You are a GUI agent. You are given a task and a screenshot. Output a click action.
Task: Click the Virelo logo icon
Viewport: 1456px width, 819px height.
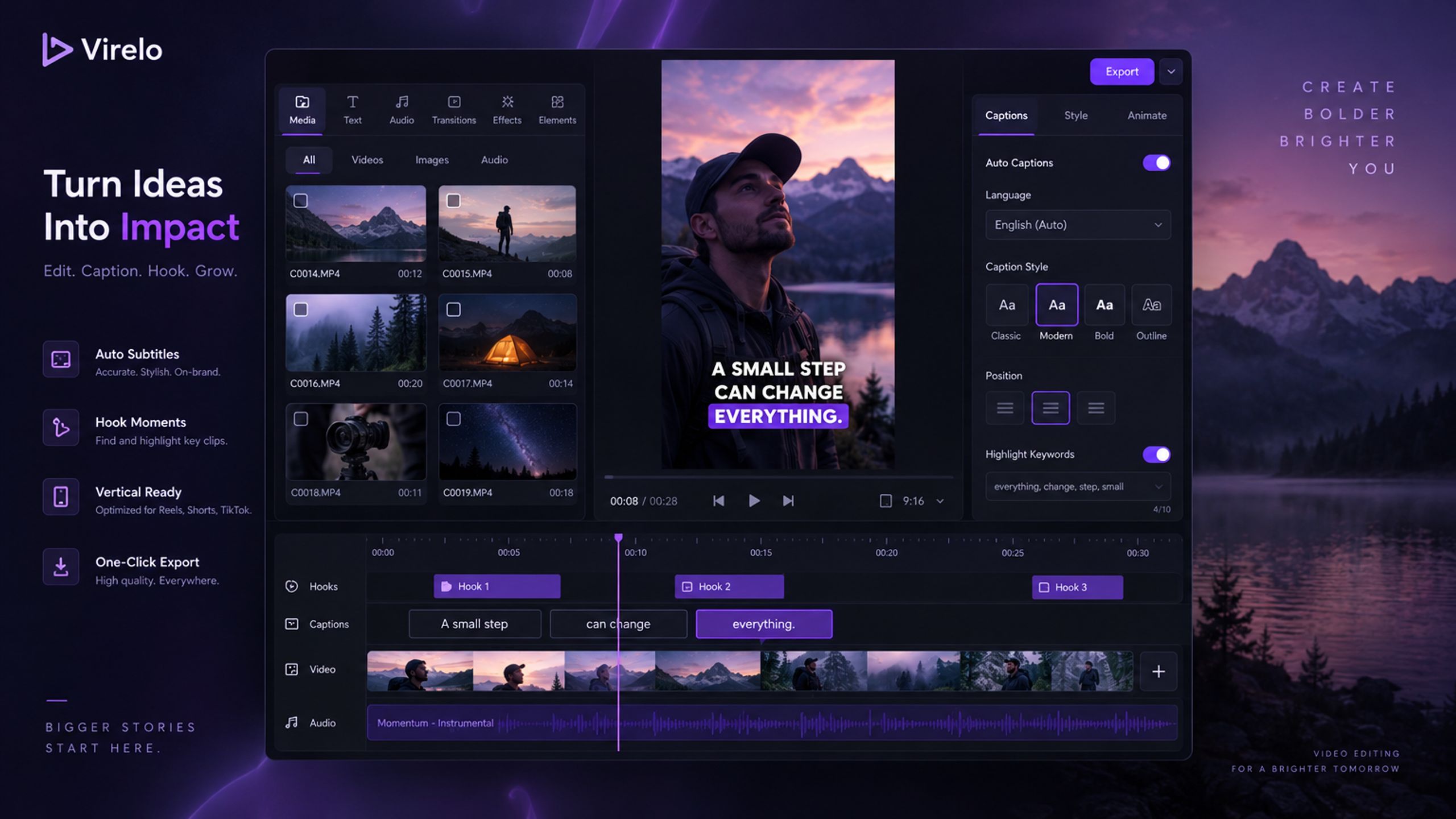[x=57, y=50]
